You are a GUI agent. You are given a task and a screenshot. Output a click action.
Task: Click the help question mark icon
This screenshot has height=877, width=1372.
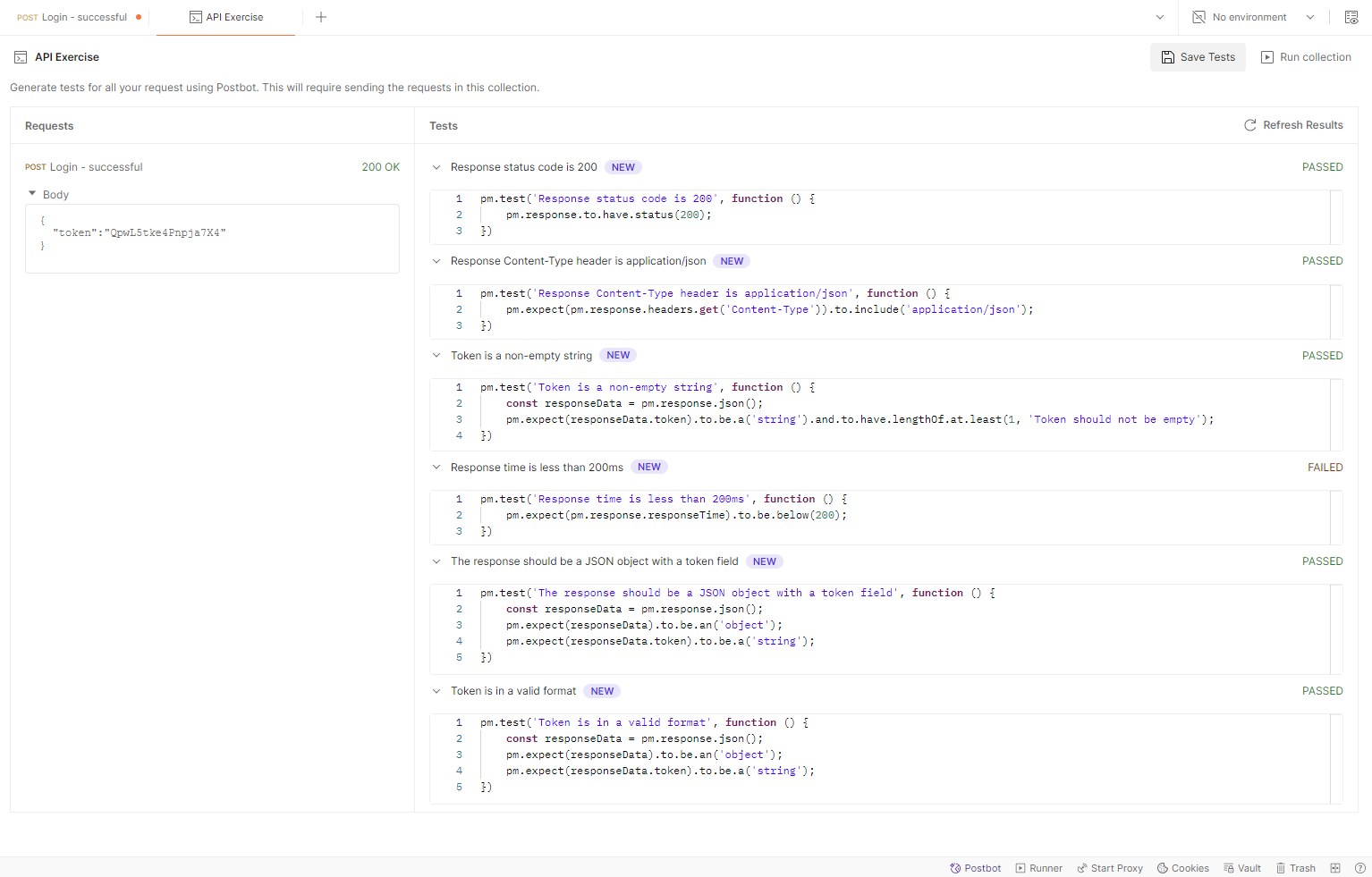tap(1359, 868)
